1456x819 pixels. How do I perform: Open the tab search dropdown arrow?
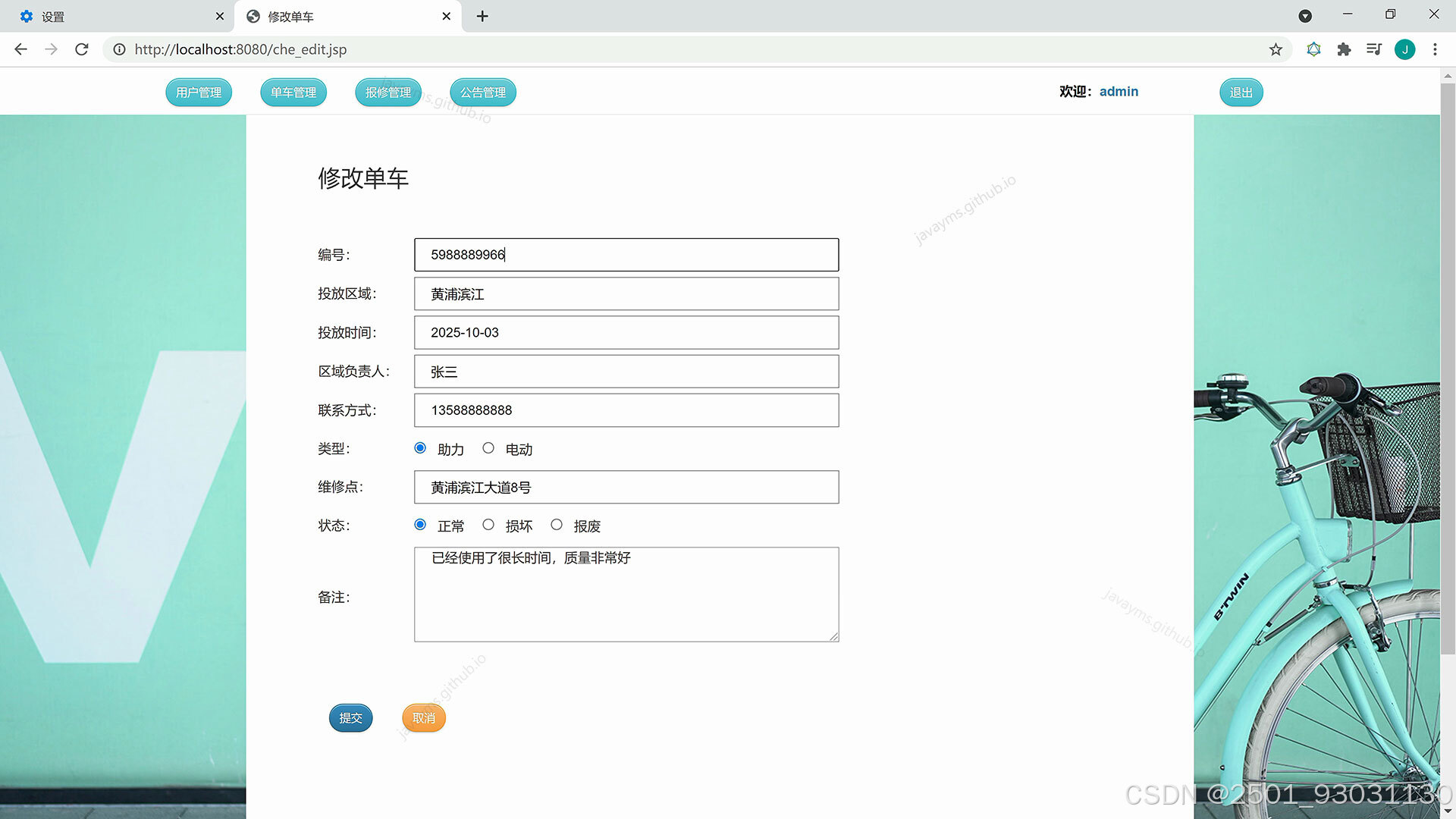(x=1305, y=16)
